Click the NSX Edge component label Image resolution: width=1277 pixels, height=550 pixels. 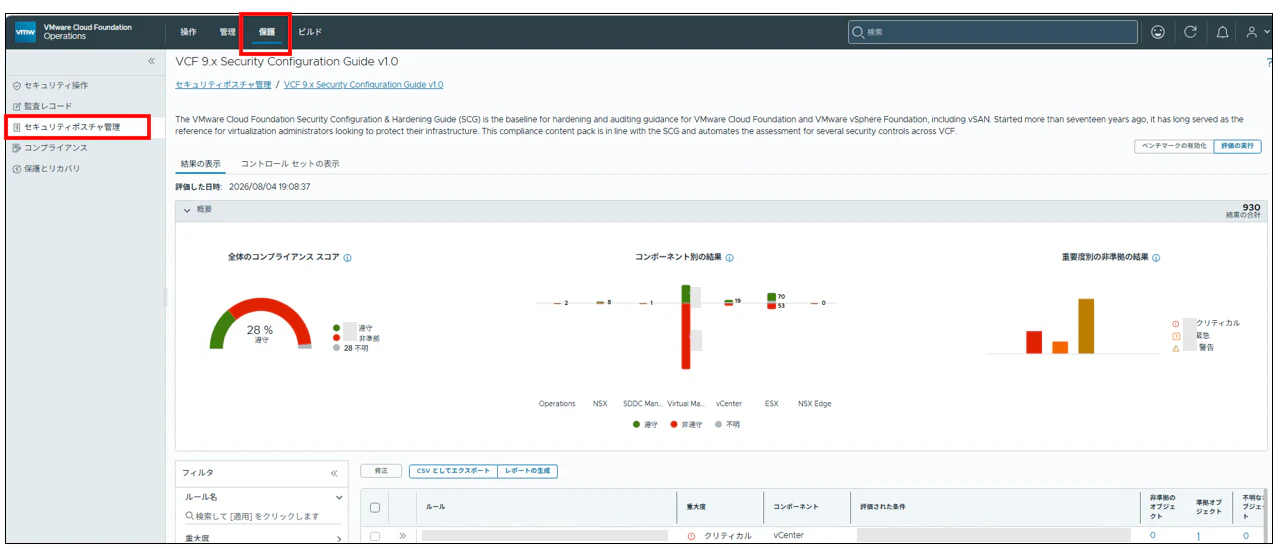(x=814, y=404)
